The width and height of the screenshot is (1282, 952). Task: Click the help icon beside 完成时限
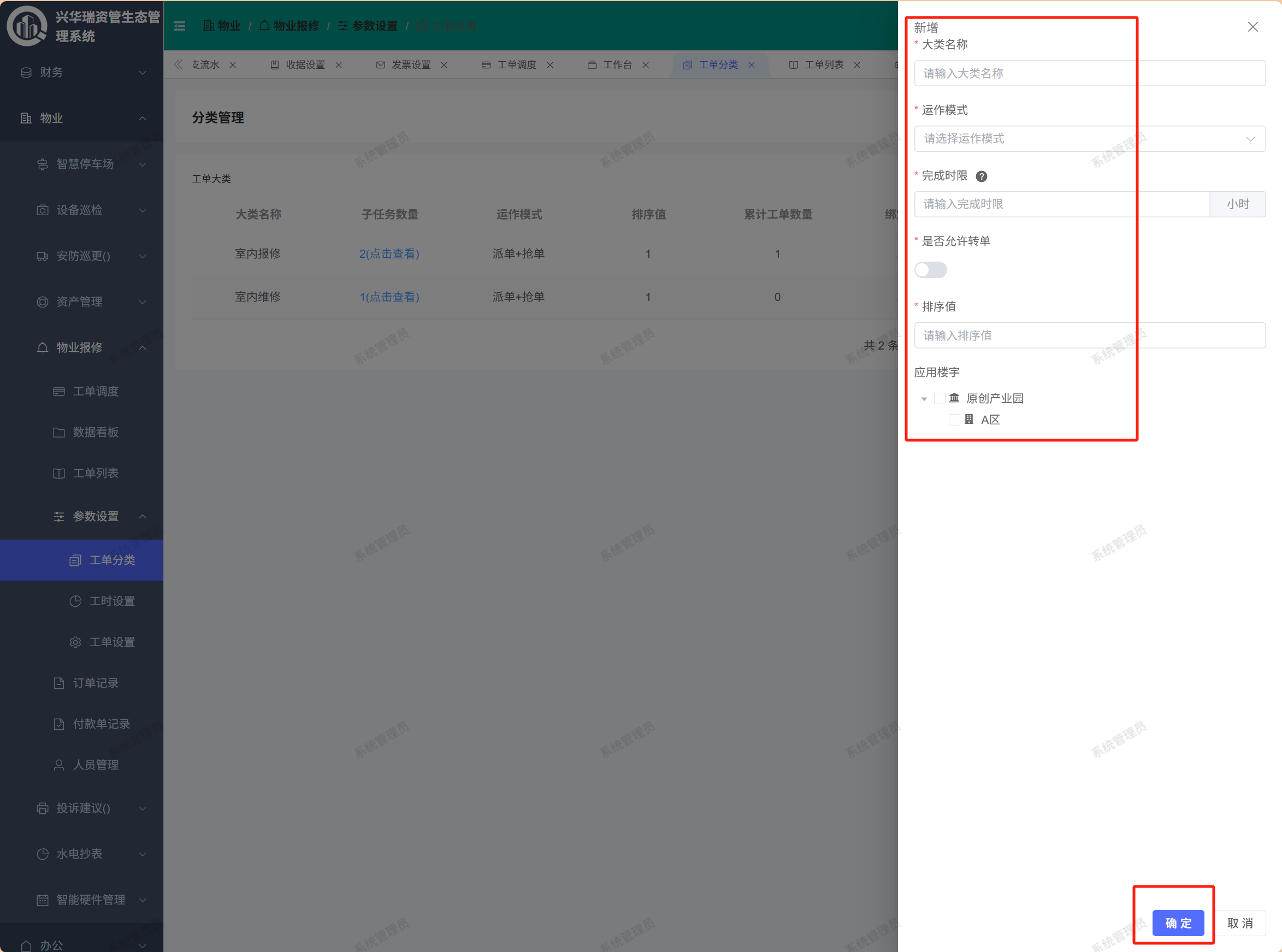pos(981,176)
